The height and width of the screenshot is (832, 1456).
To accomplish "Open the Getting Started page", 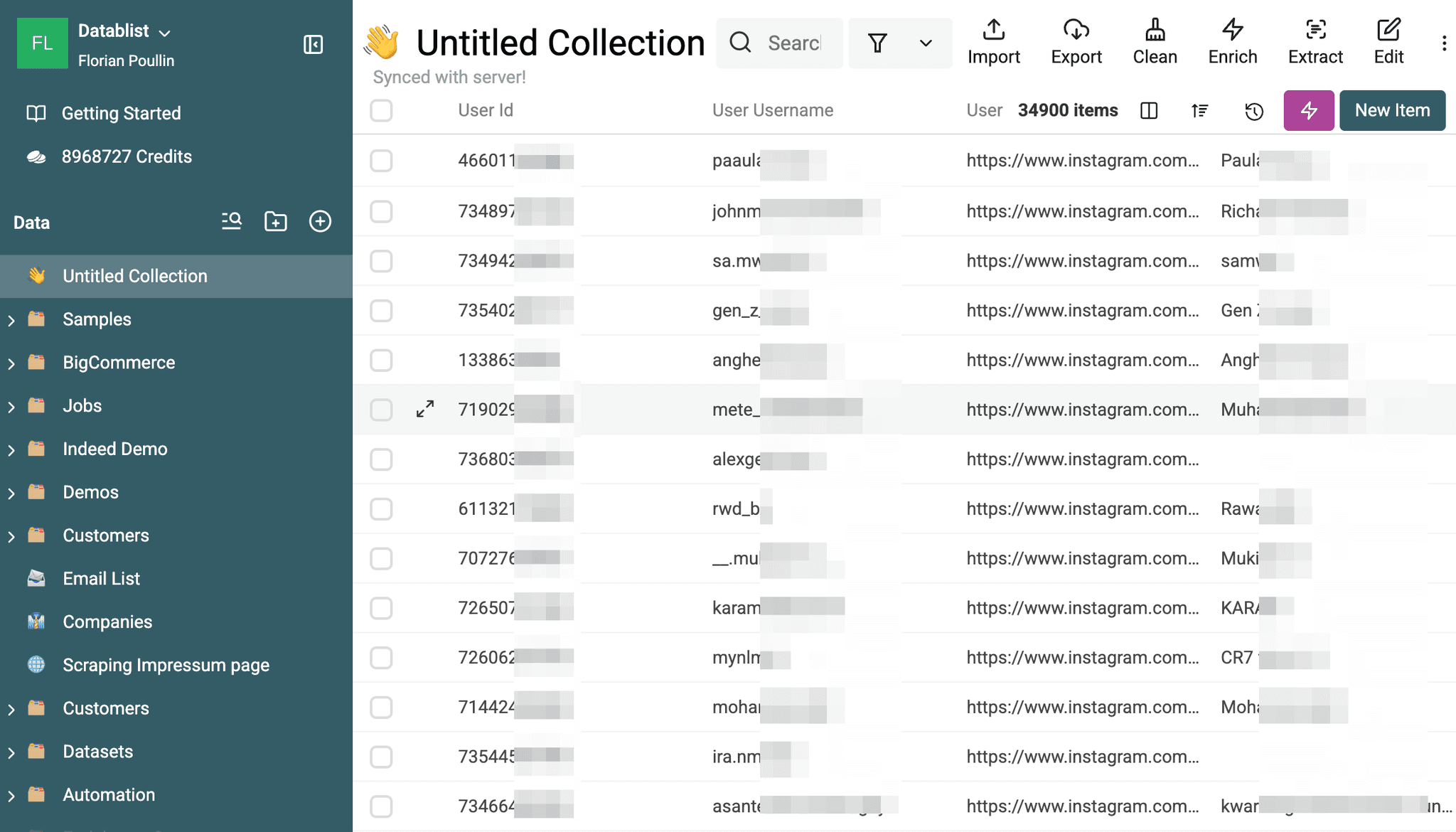I will (121, 112).
